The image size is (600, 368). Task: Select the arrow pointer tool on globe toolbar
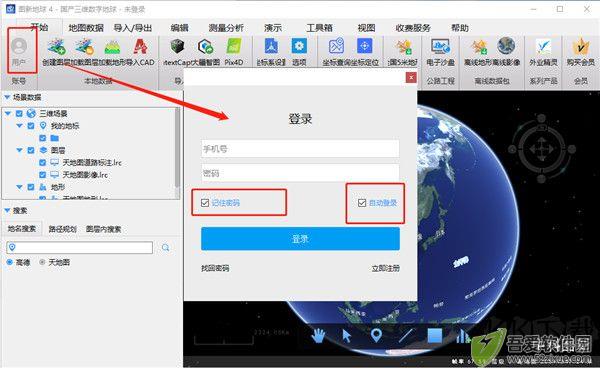pyautogui.click(x=347, y=336)
